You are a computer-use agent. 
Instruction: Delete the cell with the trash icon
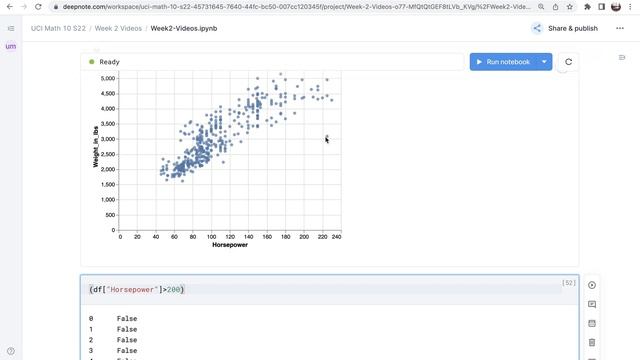coord(592,342)
